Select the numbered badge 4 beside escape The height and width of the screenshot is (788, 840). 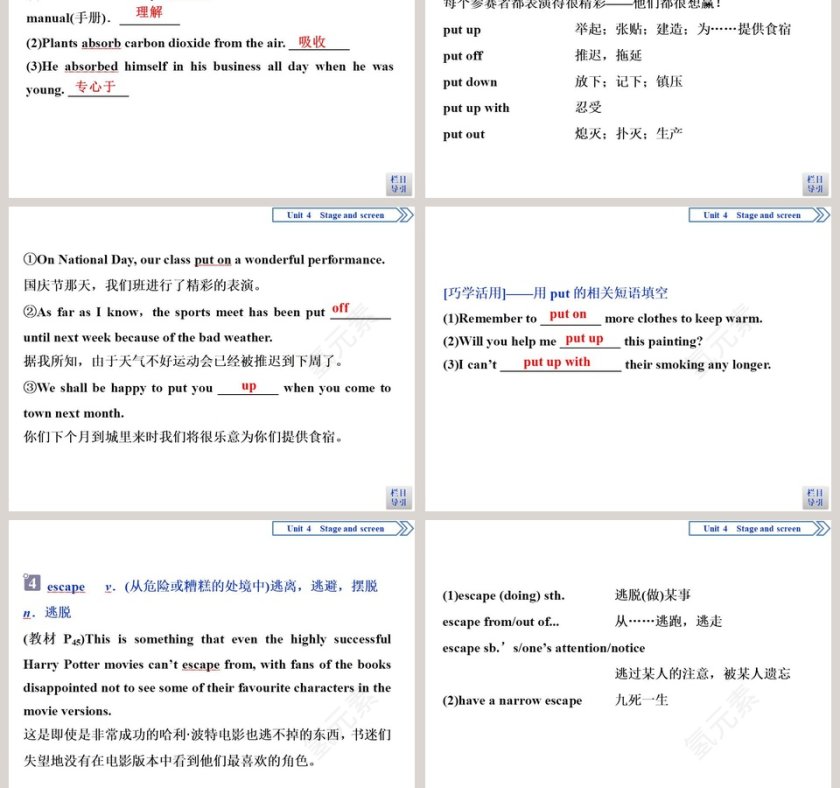point(30,586)
